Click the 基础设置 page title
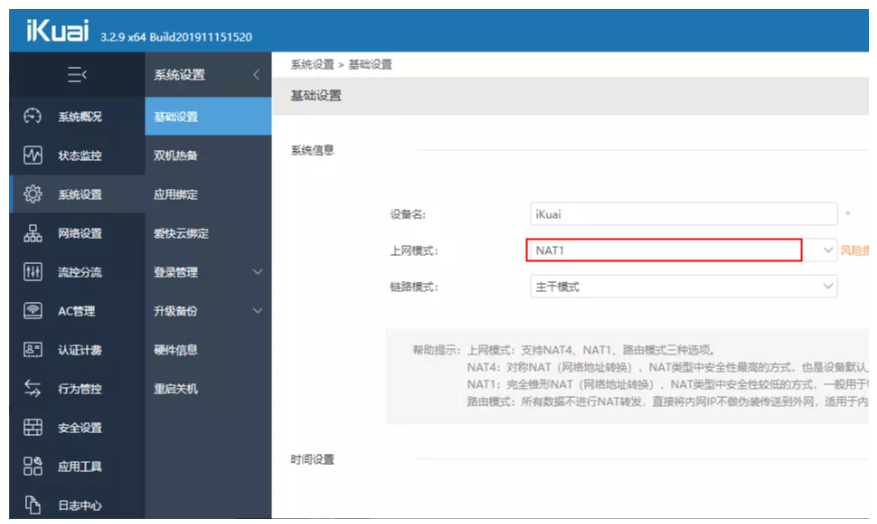The image size is (877, 524). (315, 96)
